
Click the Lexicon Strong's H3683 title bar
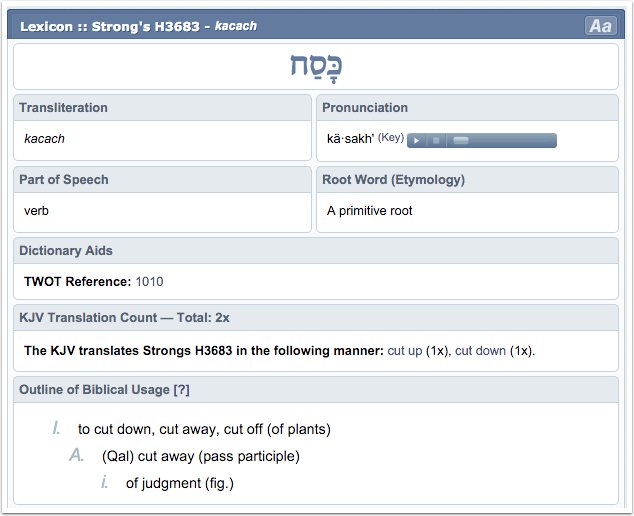pos(139,26)
